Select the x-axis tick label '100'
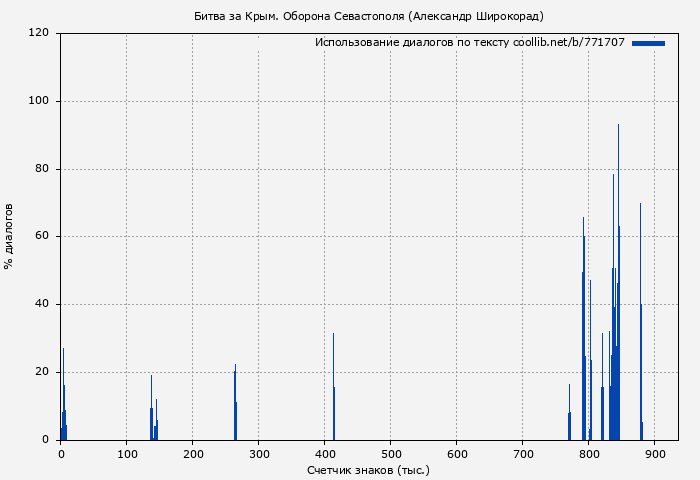 point(126,454)
